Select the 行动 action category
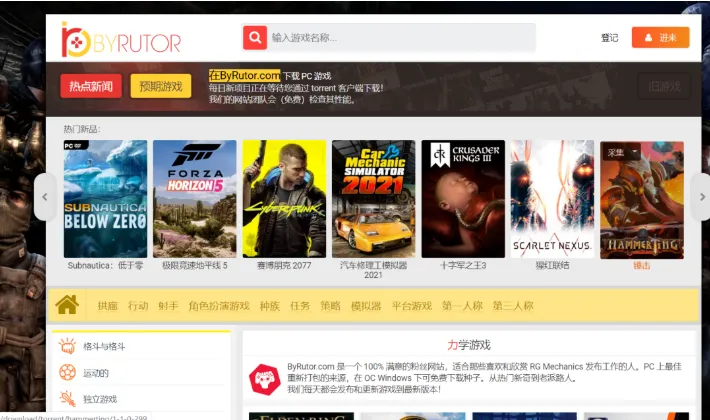 click(138, 306)
